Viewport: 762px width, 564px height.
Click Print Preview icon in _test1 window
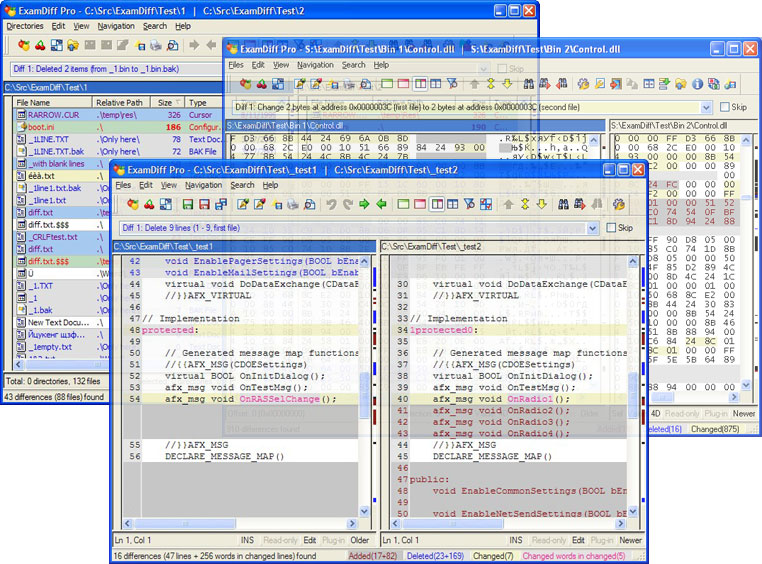310,205
